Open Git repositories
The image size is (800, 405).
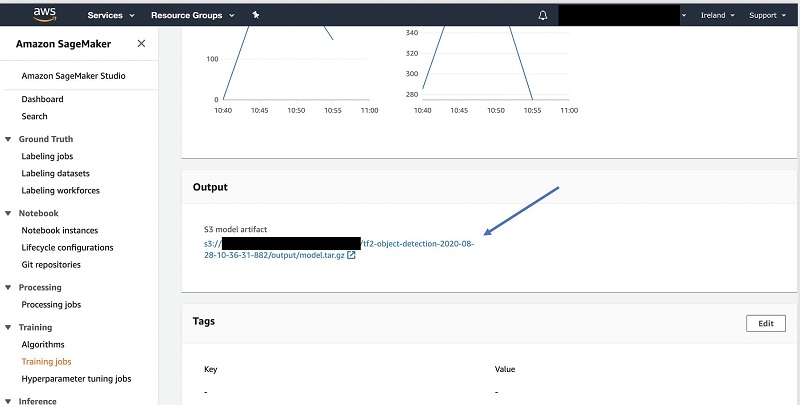pos(51,264)
